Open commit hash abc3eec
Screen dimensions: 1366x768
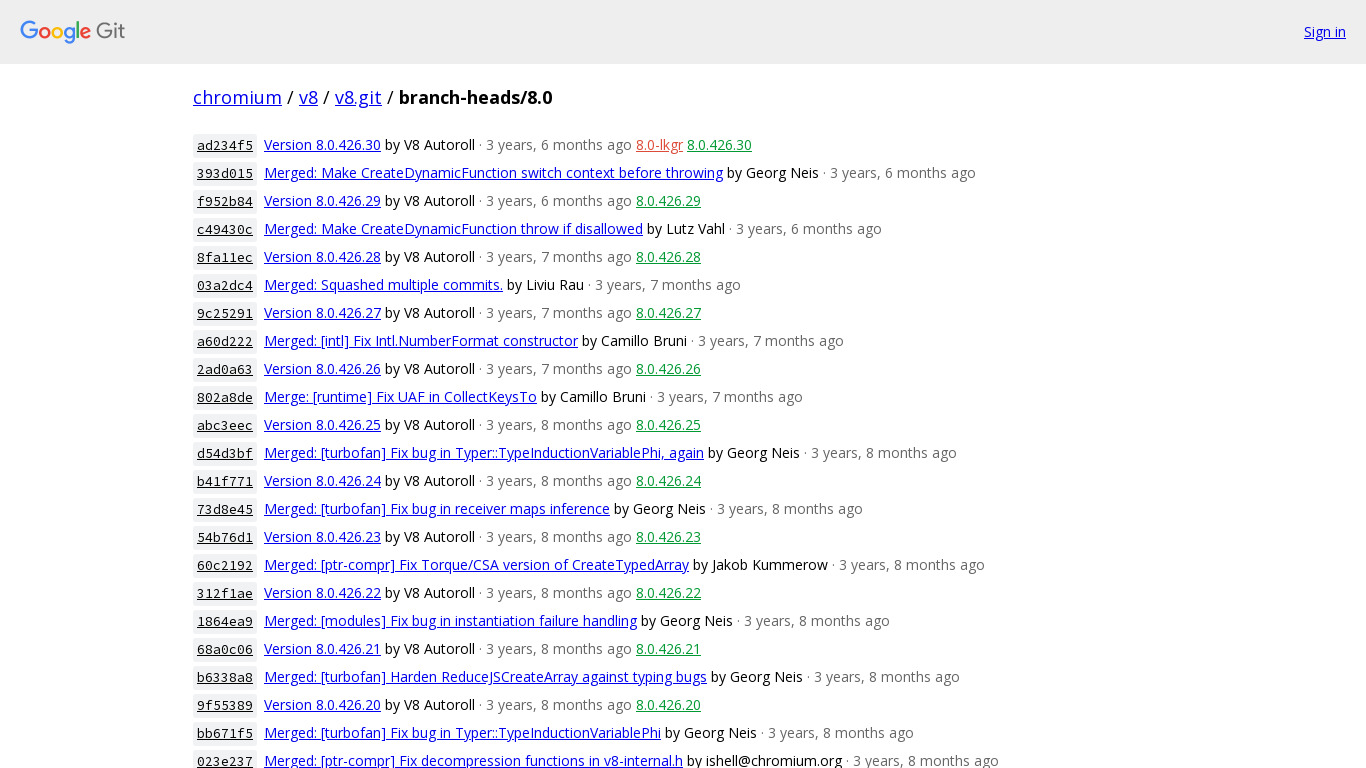(x=225, y=425)
